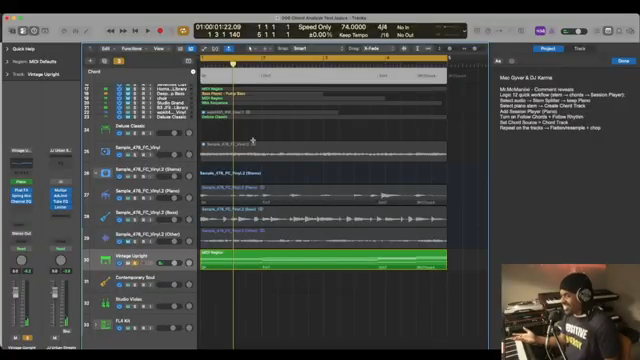Click the Duplicate Track button
This screenshot has height=360, width=640.
point(104,61)
